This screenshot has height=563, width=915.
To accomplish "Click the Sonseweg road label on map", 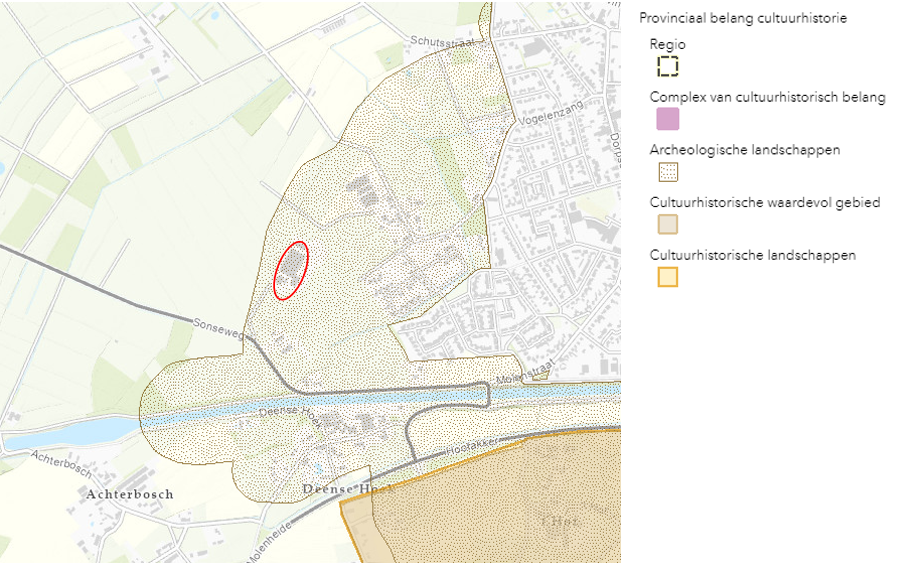I will (x=218, y=328).
